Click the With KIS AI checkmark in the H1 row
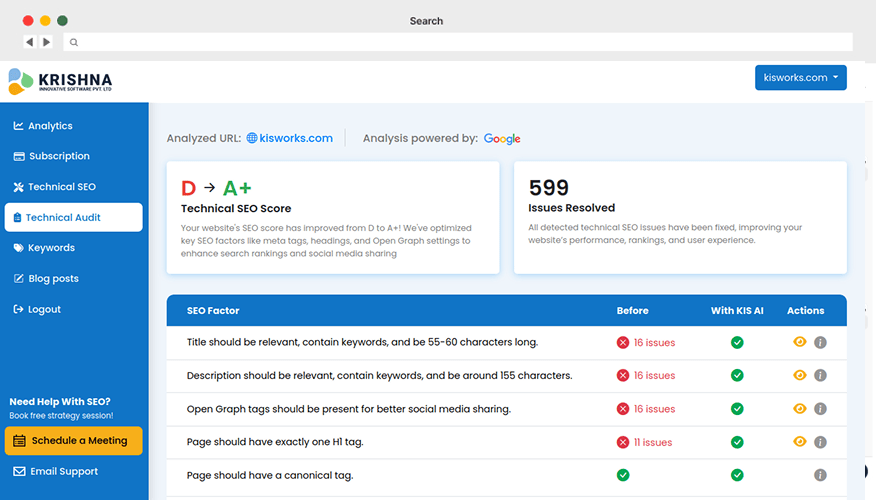Image resolution: width=876 pixels, height=500 pixels. pos(737,442)
